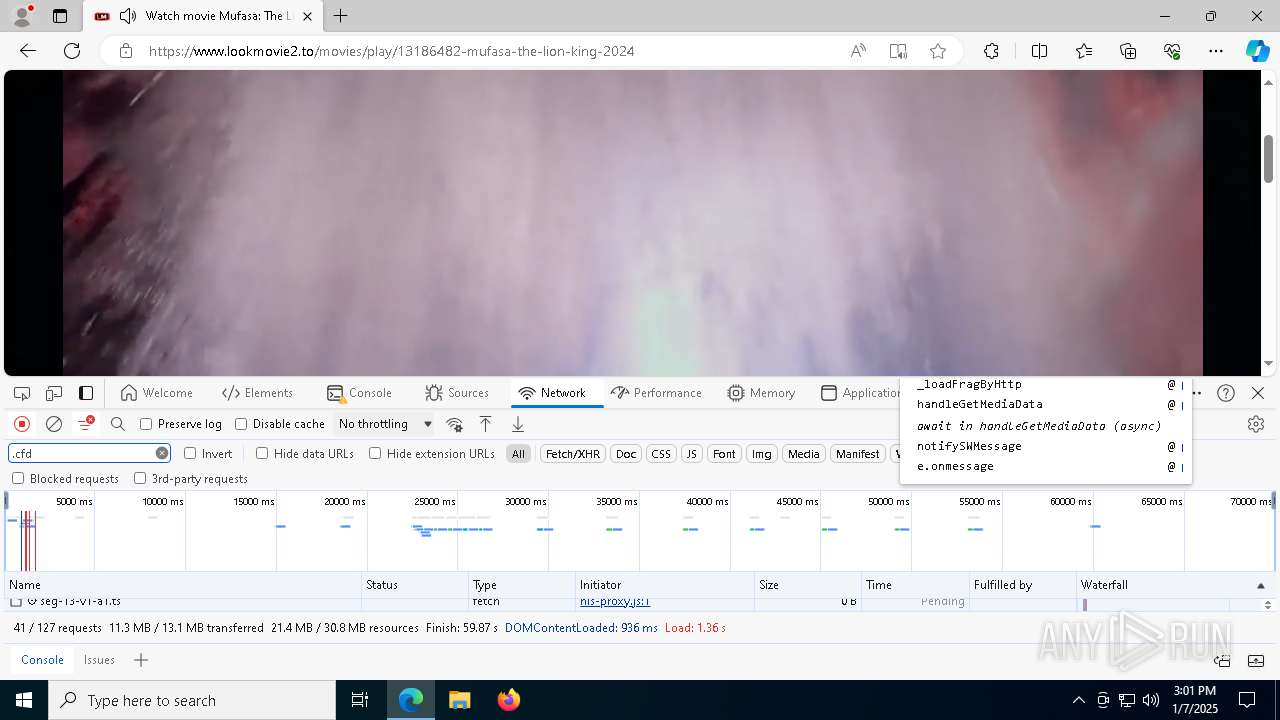
Task: Check Blocked requests option
Action: pyautogui.click(x=18, y=479)
